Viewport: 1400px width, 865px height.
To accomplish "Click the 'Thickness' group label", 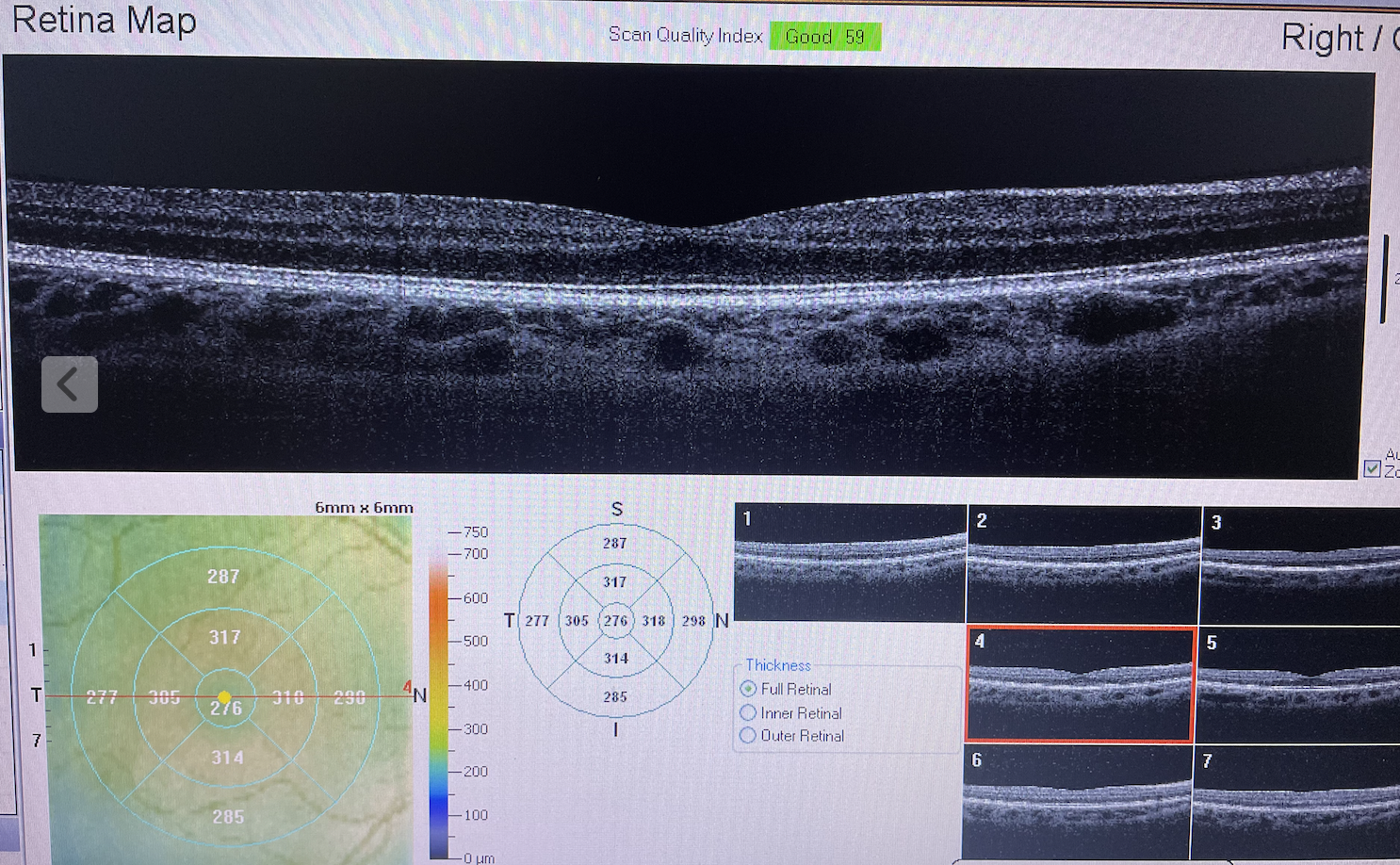I will 778,665.
